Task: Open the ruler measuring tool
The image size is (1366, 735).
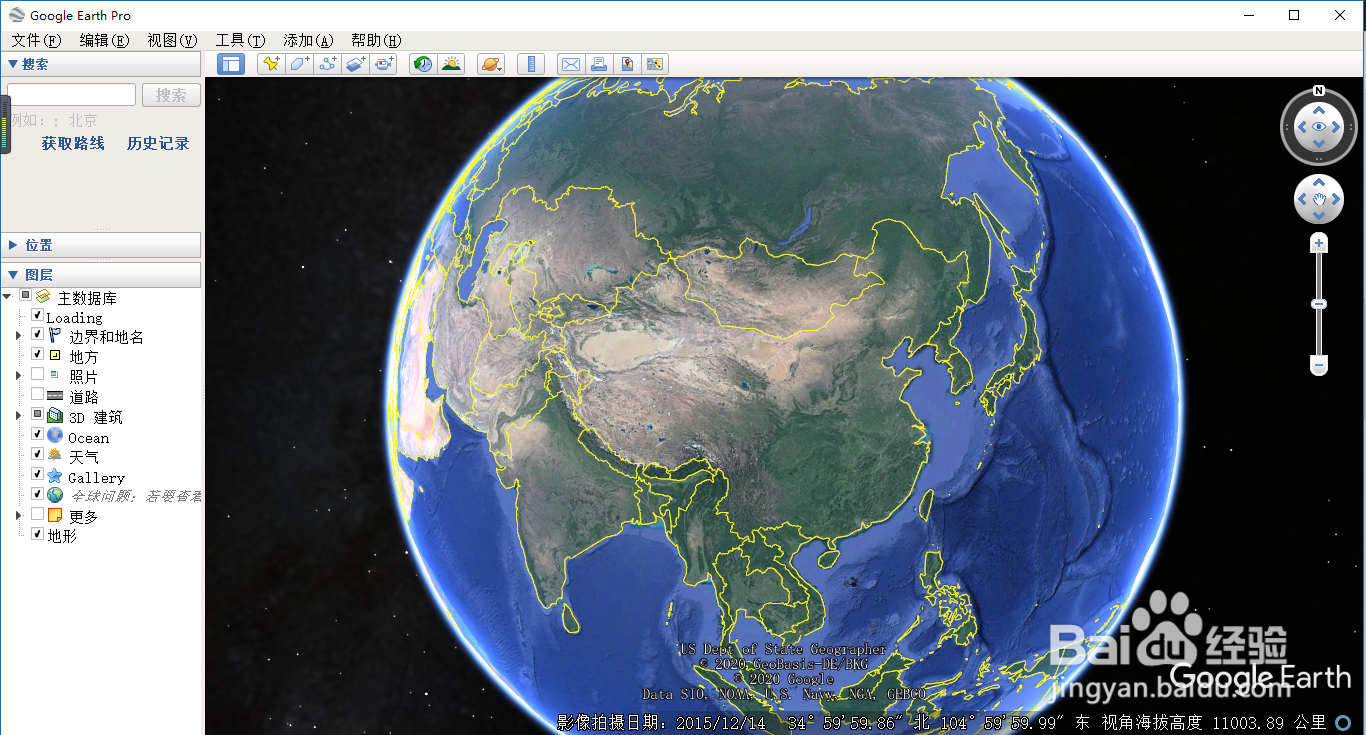Action: (531, 64)
